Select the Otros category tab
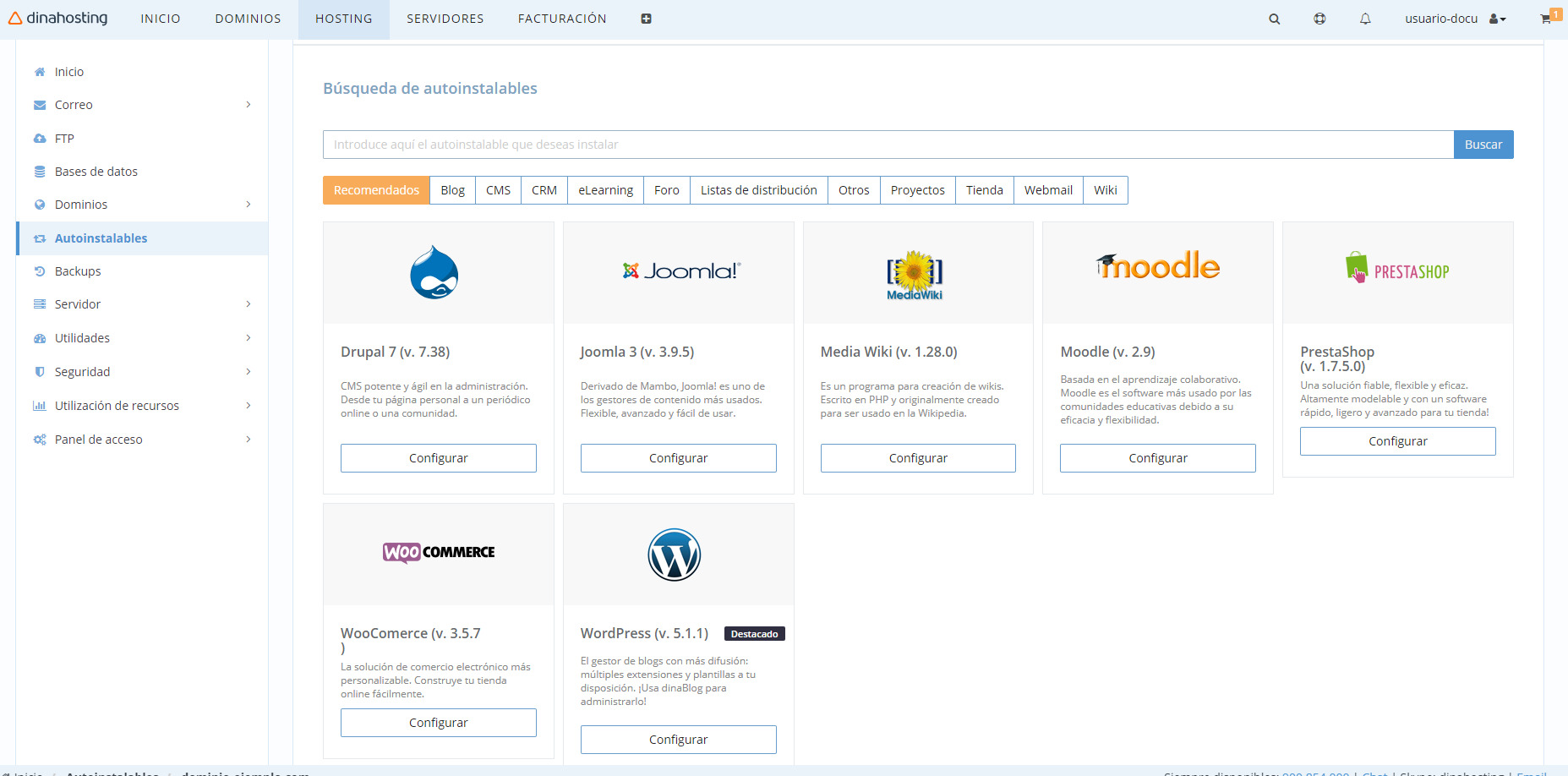Image resolution: width=1568 pixels, height=776 pixels. point(854,190)
